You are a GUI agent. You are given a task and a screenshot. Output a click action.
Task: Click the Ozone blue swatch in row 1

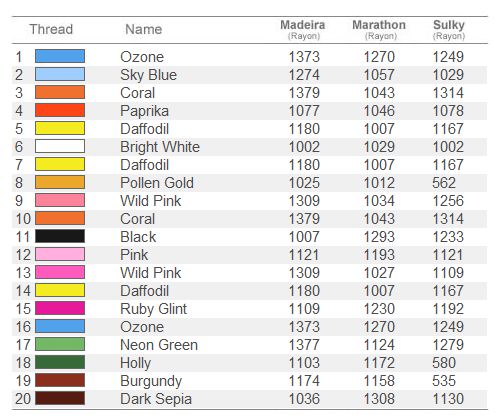pos(60,56)
